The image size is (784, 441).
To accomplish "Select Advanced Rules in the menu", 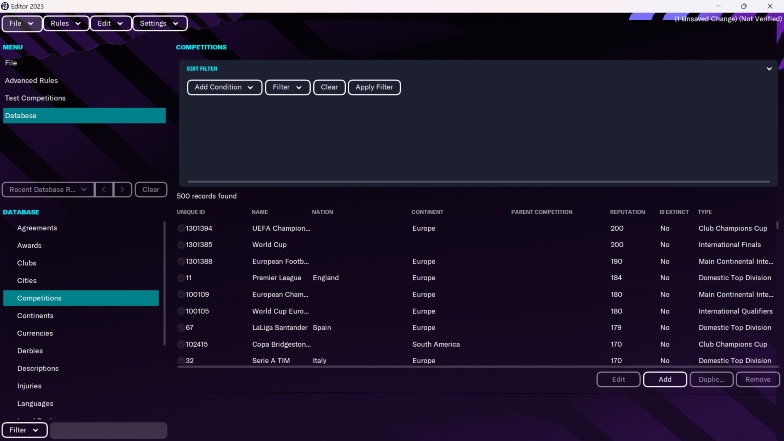I will coord(84,80).
